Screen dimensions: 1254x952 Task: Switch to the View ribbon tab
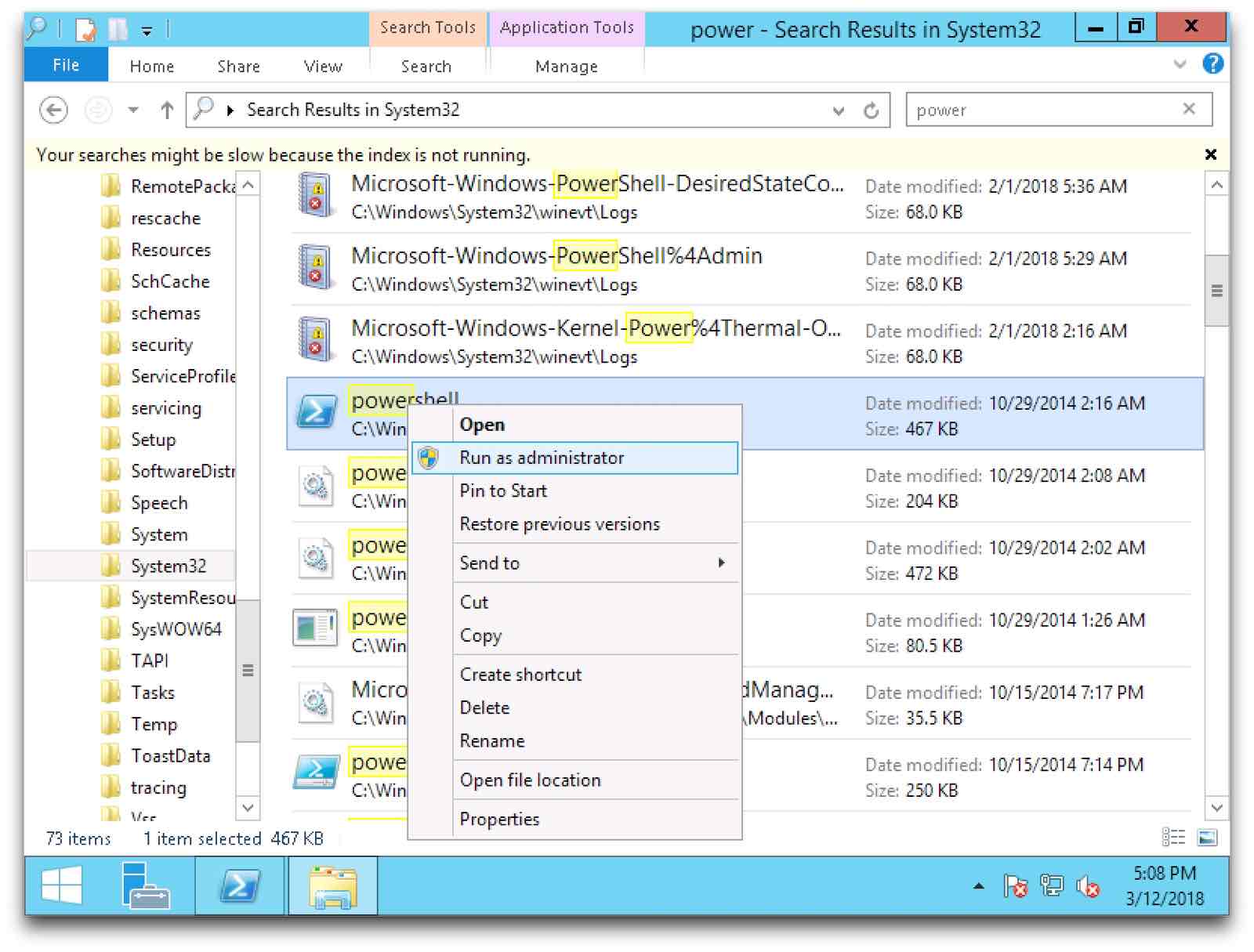(323, 67)
